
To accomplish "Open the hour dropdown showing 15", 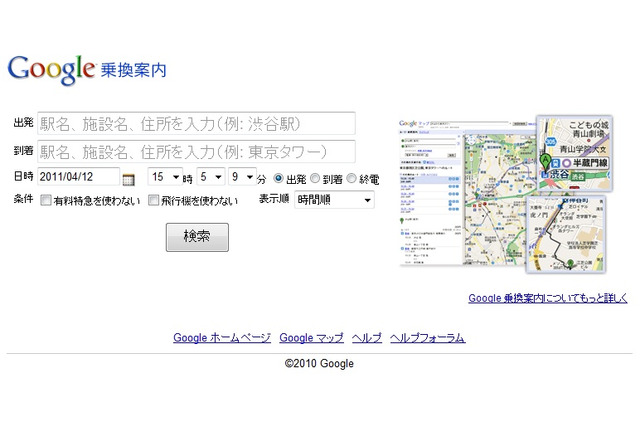I will [165, 177].
